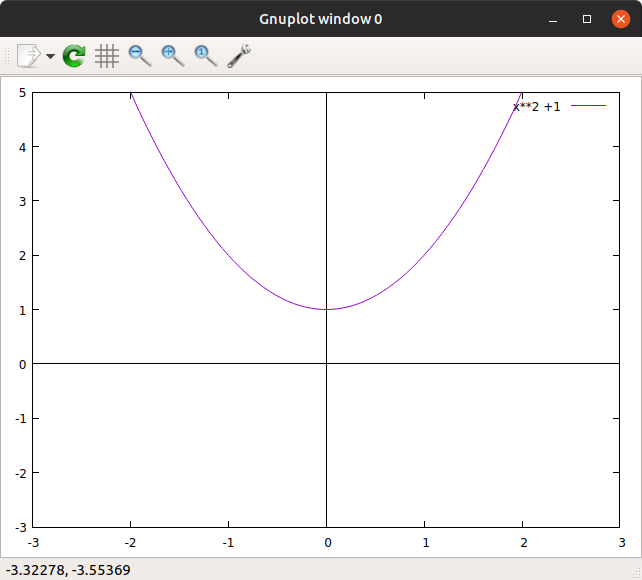
Task: Click the export/copy to clipboard icon
Action: [29, 56]
